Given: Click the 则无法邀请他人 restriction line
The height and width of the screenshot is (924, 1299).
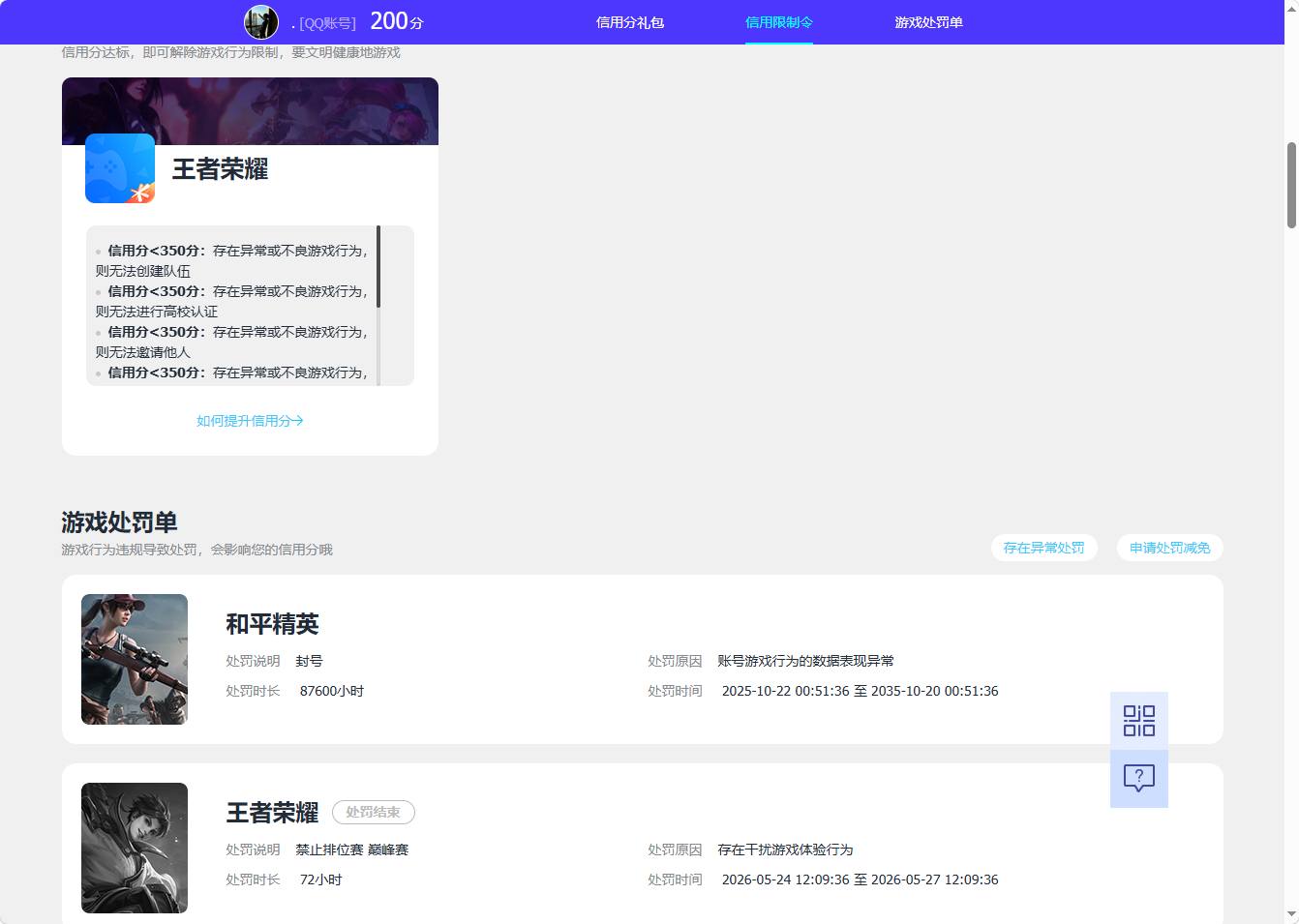Looking at the screenshot, I should (x=143, y=352).
